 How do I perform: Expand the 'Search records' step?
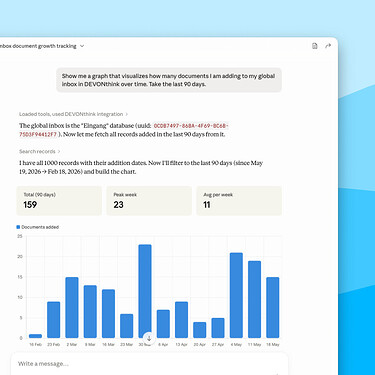click(40, 151)
